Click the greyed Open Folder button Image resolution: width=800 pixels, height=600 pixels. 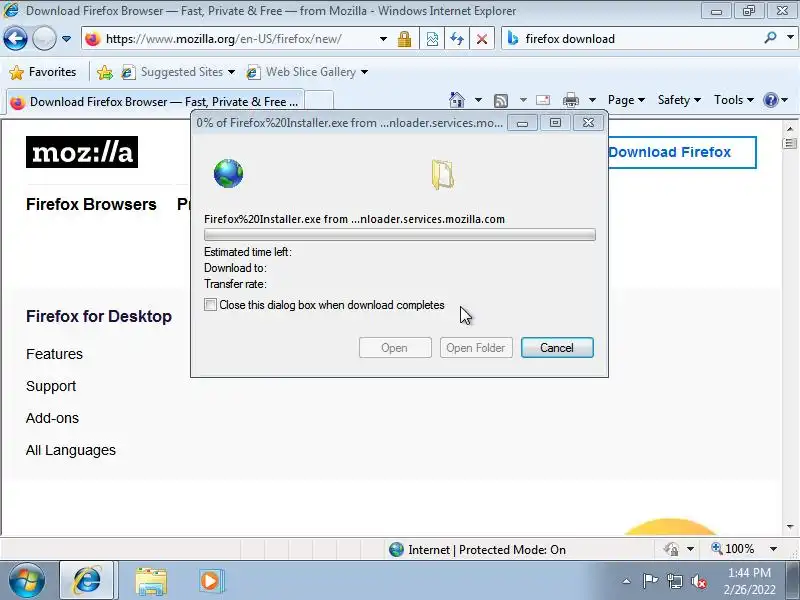476,347
